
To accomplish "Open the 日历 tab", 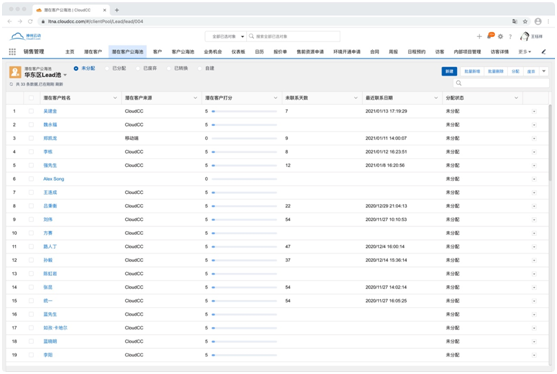I will tap(259, 52).
